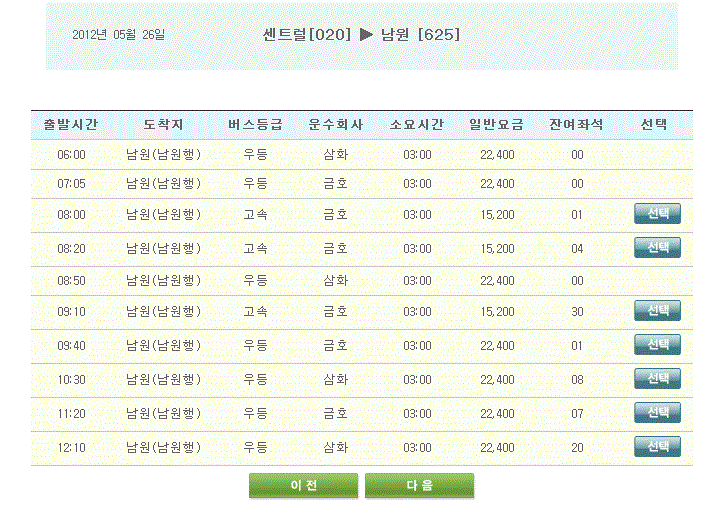Click the 09:40 departure time cell
723x512 pixels.
[71, 346]
